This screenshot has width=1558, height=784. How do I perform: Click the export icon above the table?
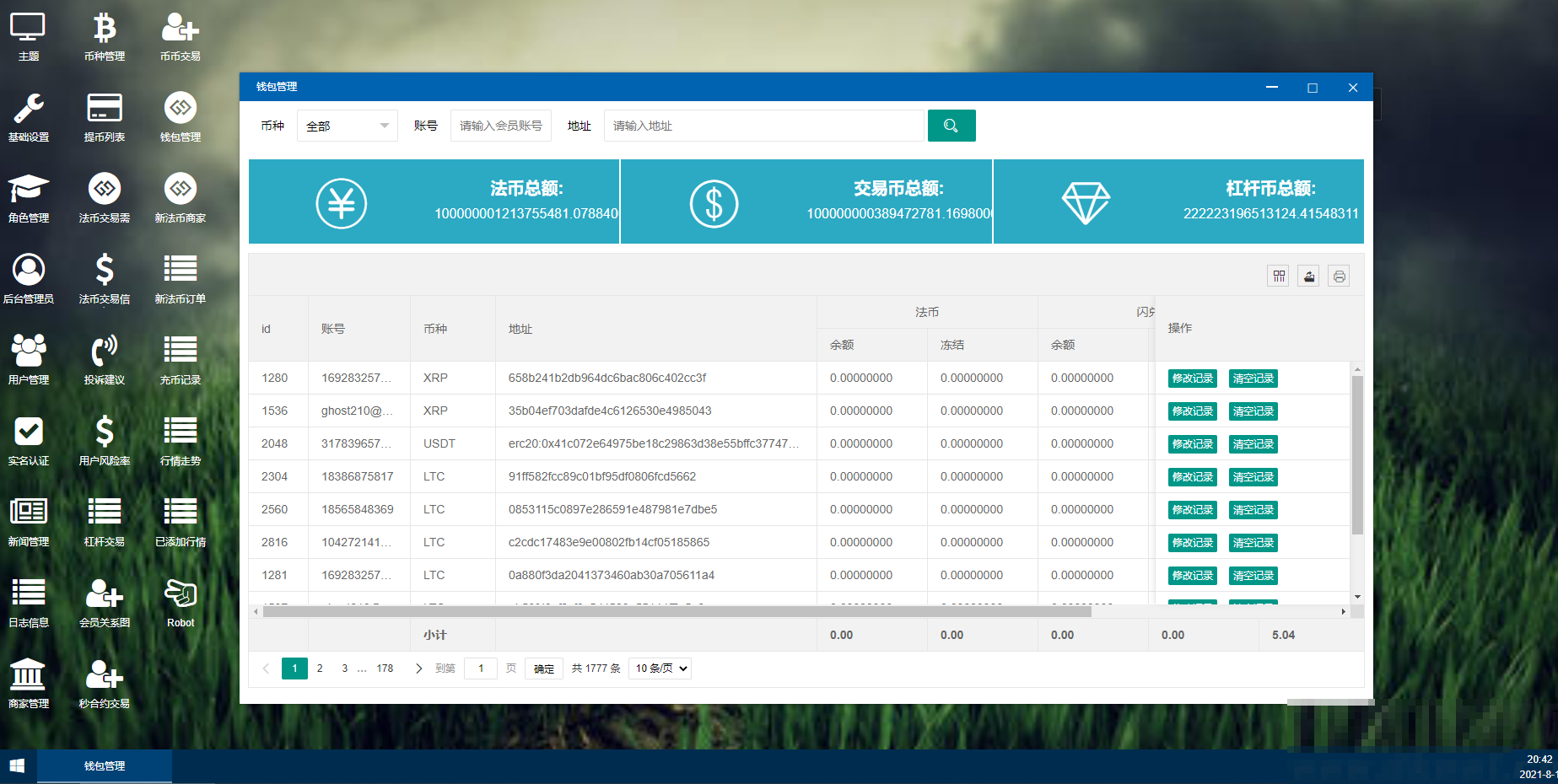[1309, 277]
